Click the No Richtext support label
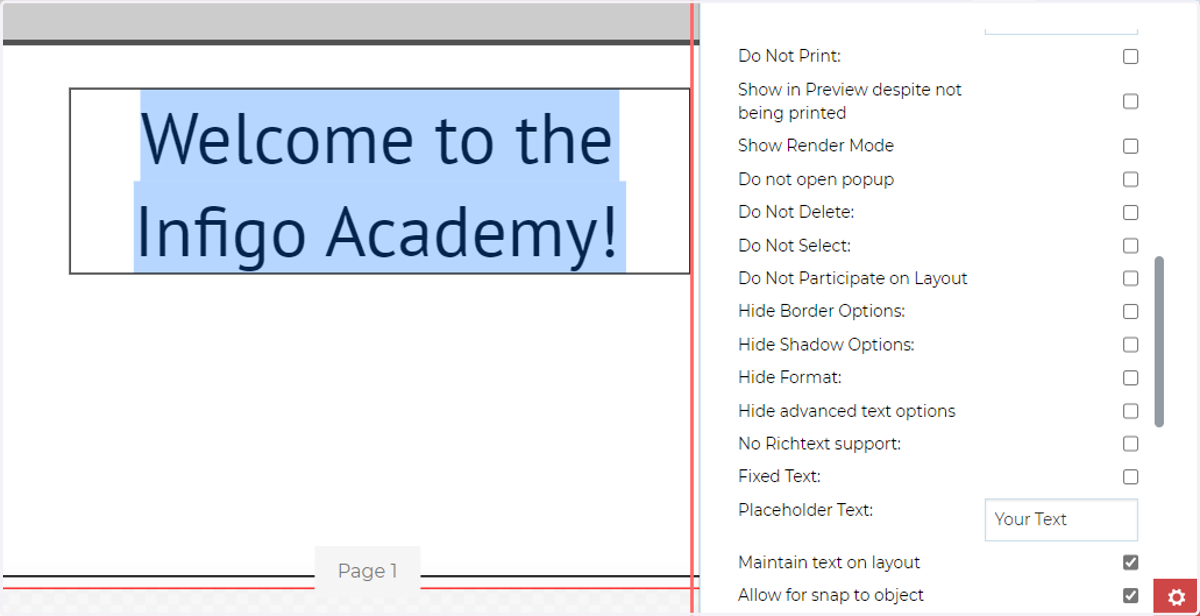 click(x=819, y=444)
